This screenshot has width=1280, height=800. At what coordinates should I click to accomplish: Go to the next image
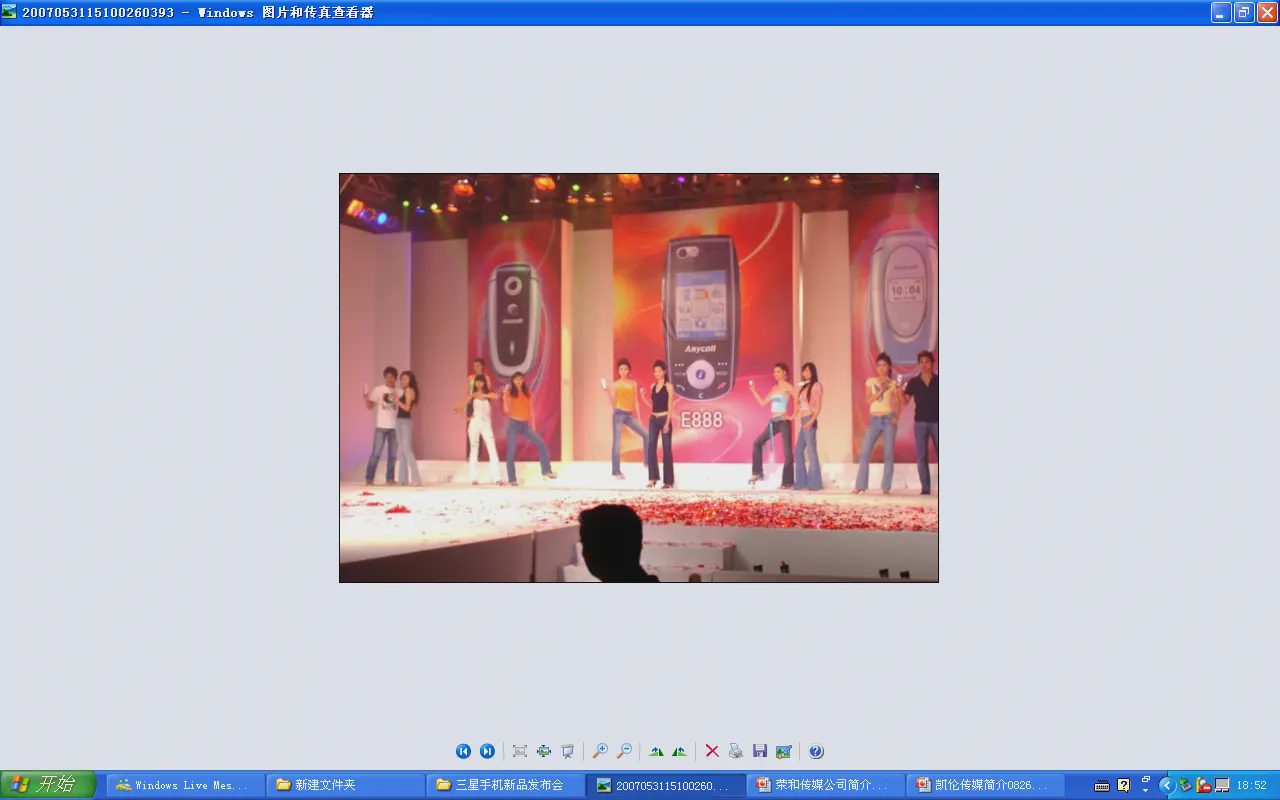pyautogui.click(x=487, y=751)
